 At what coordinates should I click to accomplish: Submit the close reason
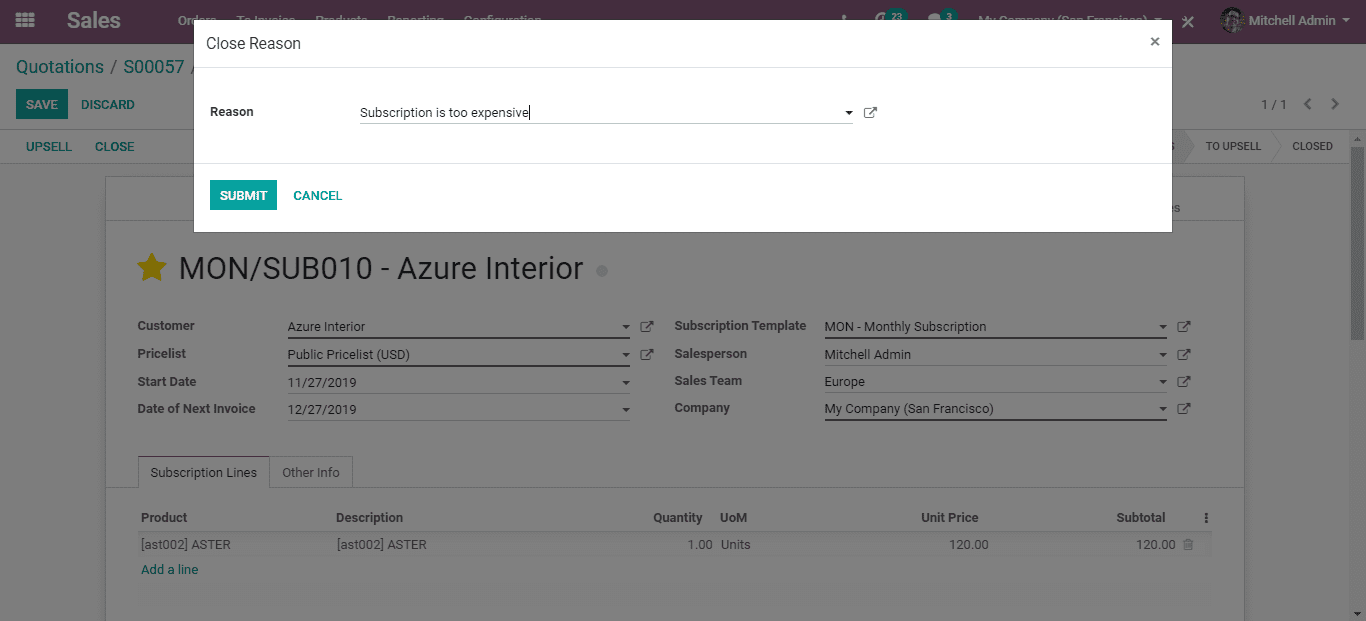(243, 195)
